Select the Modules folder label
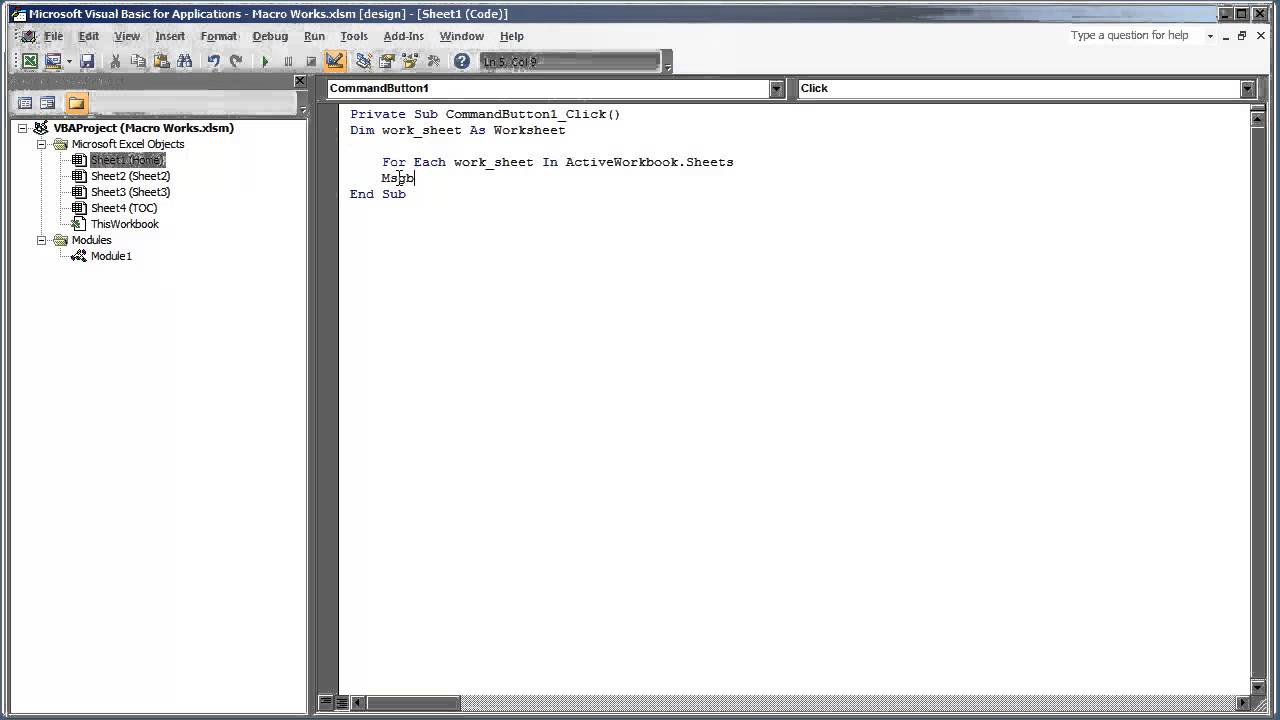 pos(91,240)
